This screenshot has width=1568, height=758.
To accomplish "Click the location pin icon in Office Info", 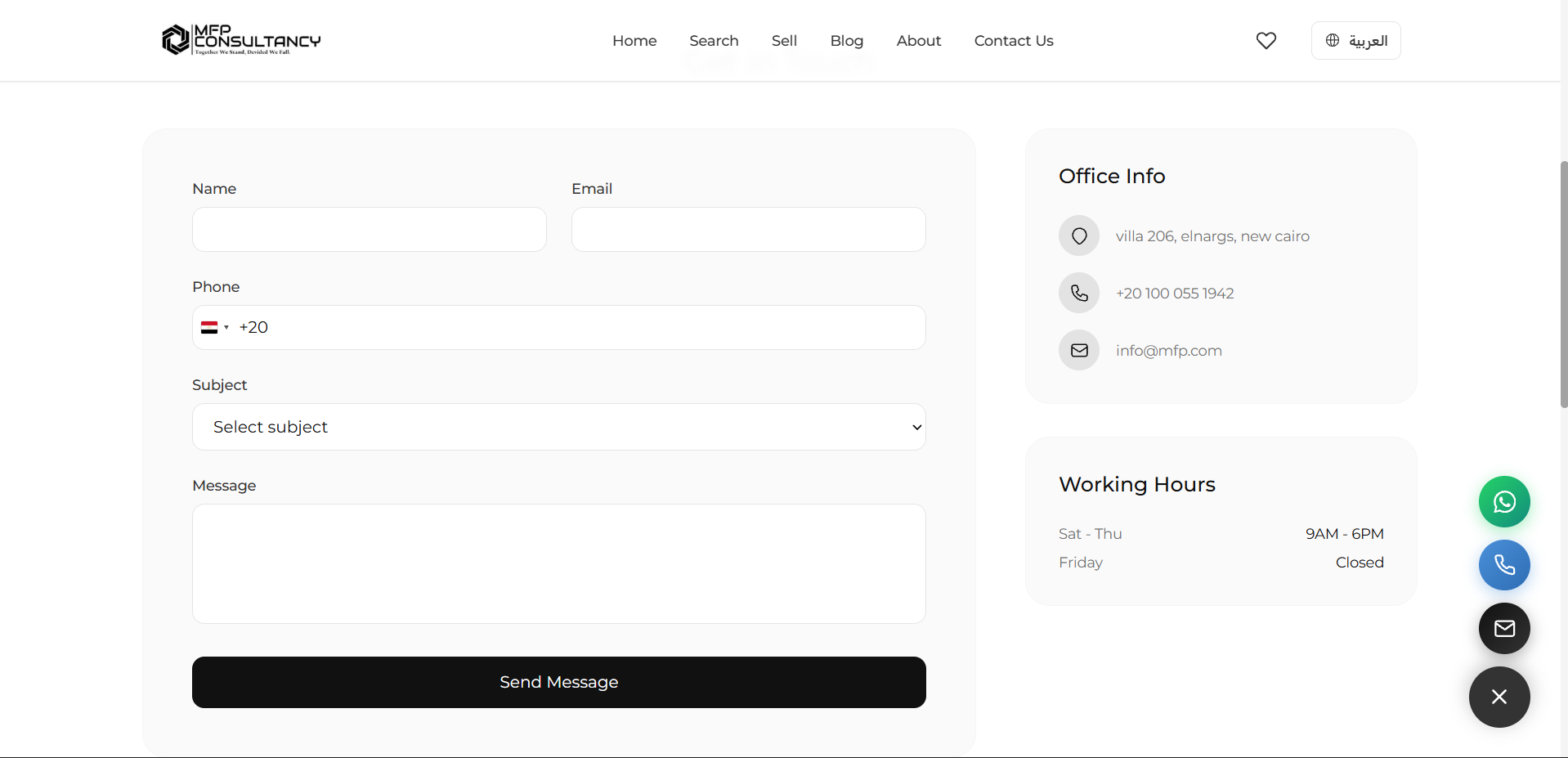I will 1078,235.
